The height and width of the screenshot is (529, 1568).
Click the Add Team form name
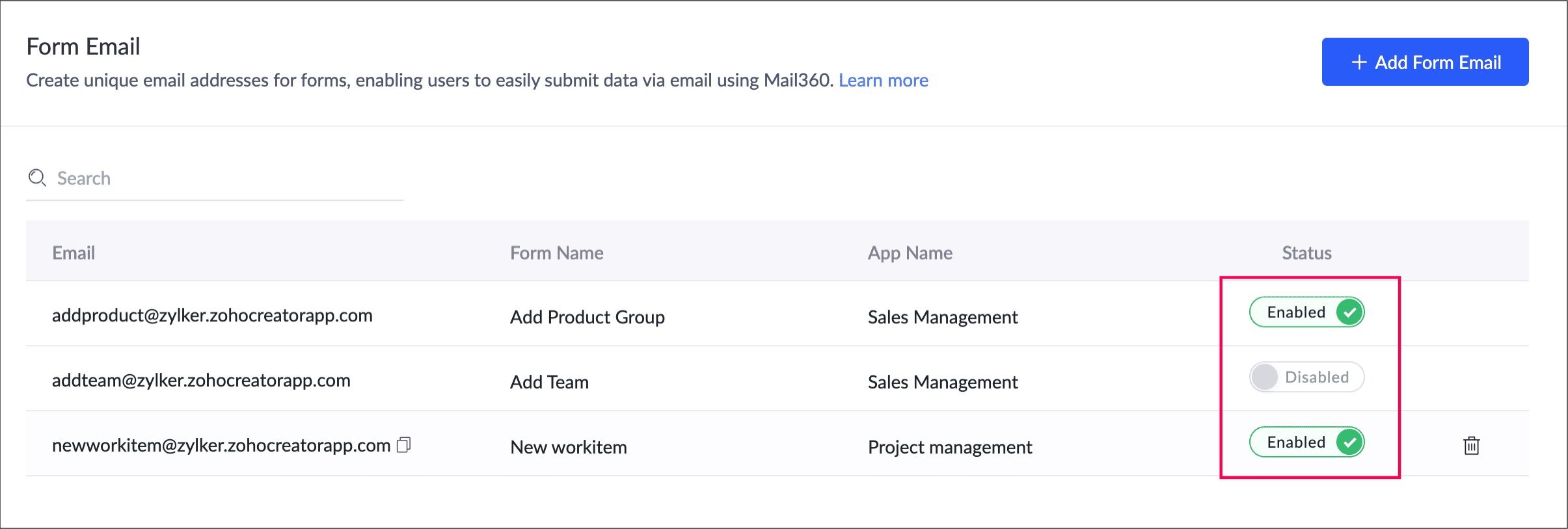click(x=549, y=382)
